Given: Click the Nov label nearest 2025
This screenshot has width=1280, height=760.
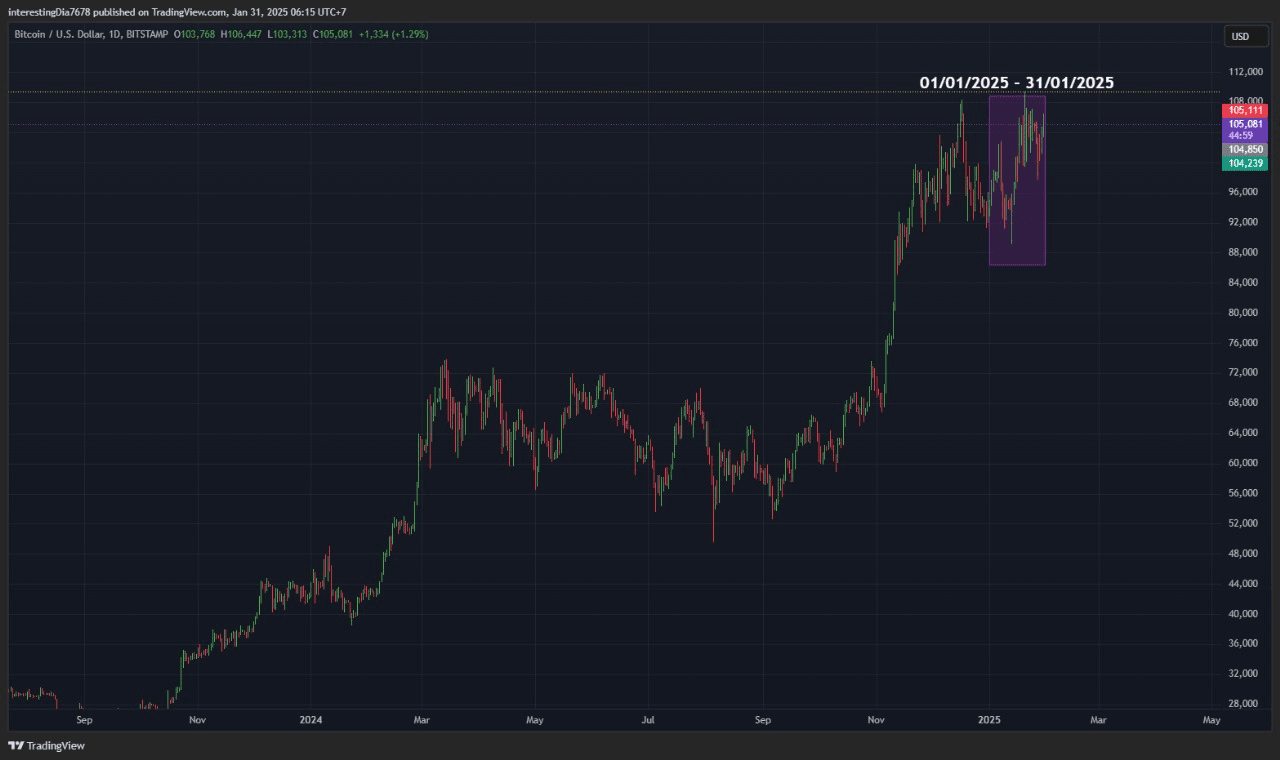Looking at the screenshot, I should tap(877, 719).
